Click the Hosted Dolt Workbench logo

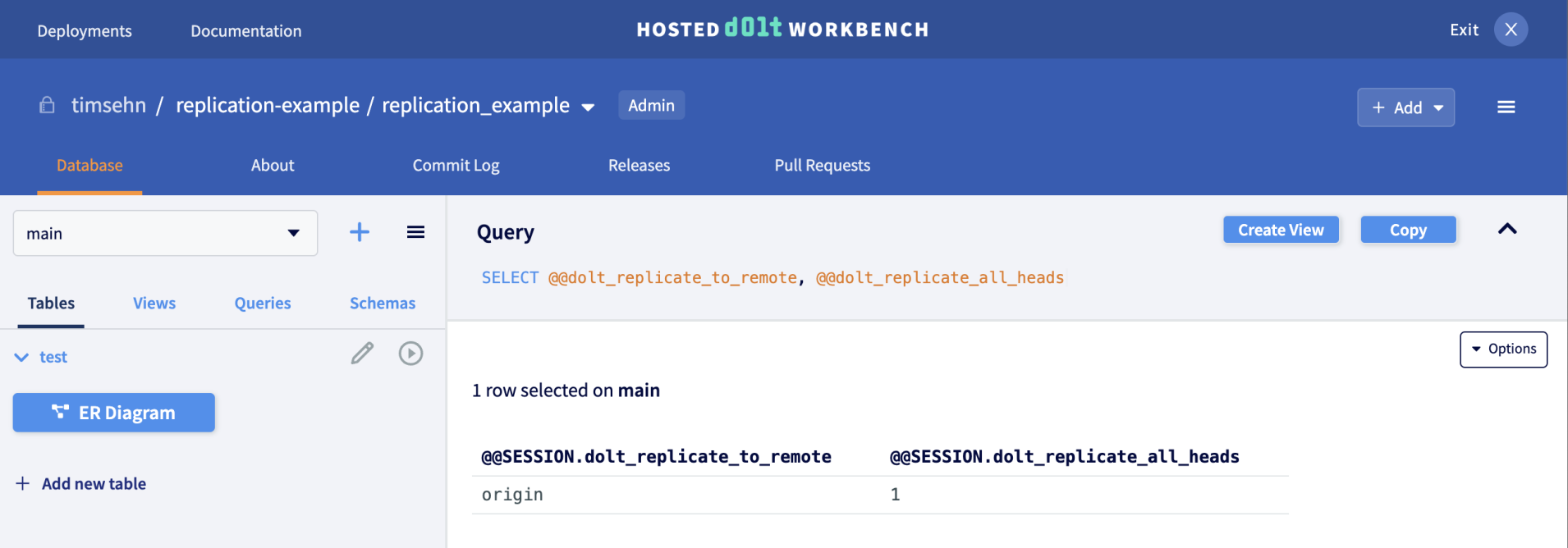pos(782,29)
